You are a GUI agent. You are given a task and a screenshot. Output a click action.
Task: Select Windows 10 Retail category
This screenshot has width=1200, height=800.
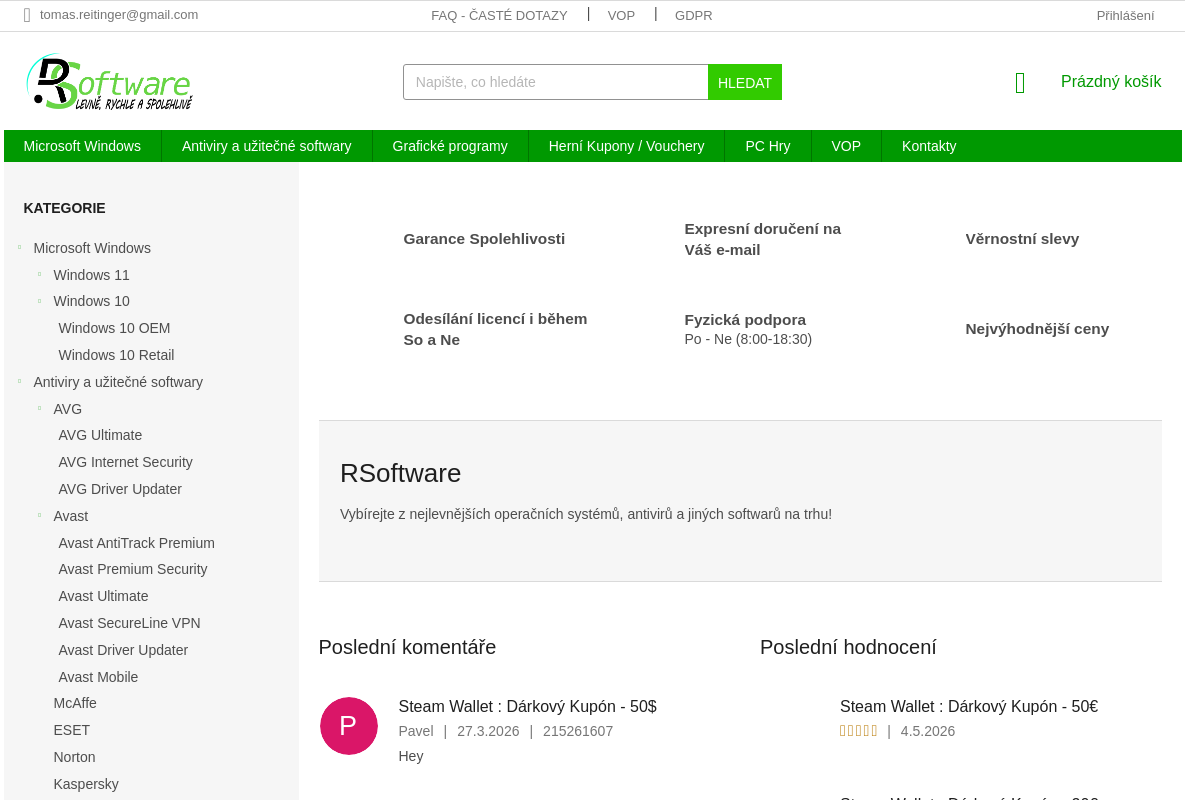click(116, 355)
